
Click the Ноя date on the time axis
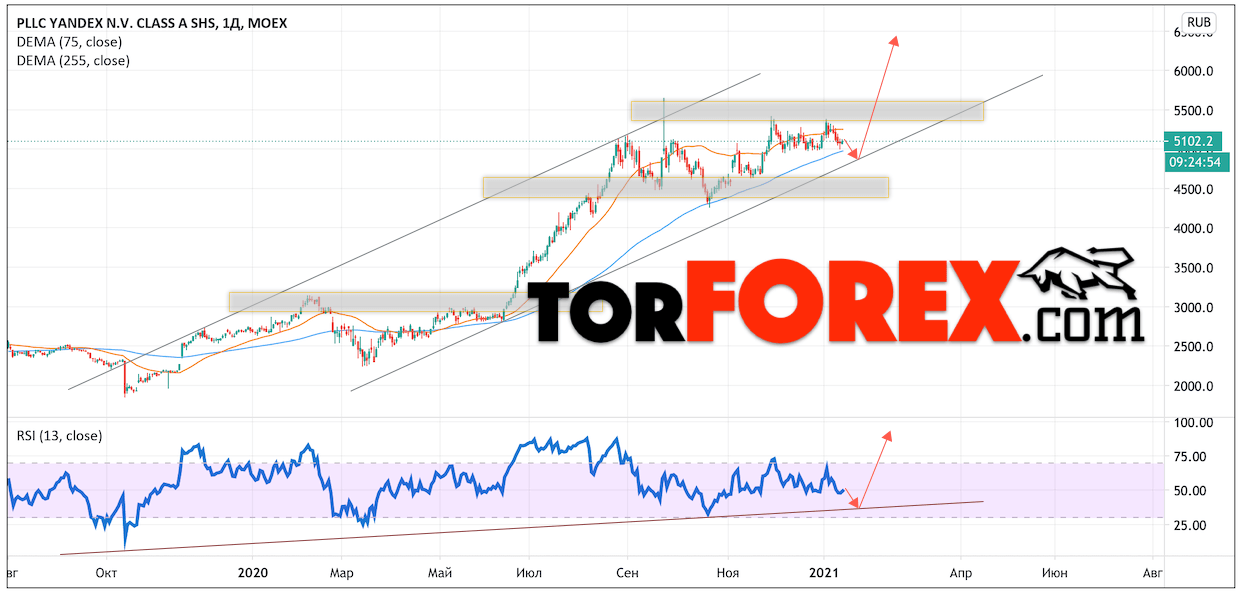[729, 573]
